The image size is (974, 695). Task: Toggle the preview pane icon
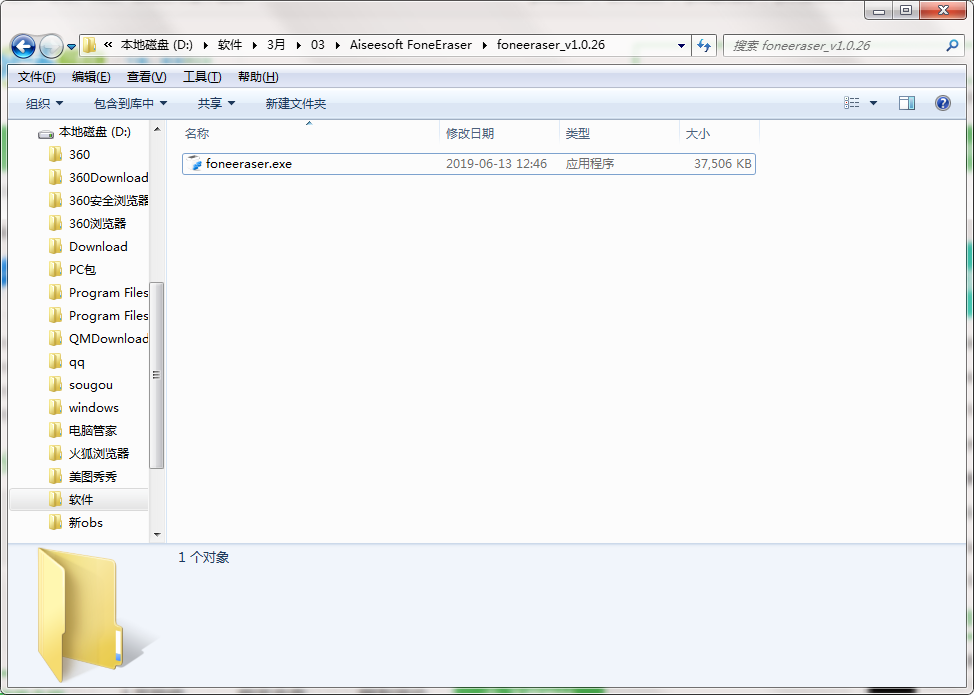[x=907, y=103]
